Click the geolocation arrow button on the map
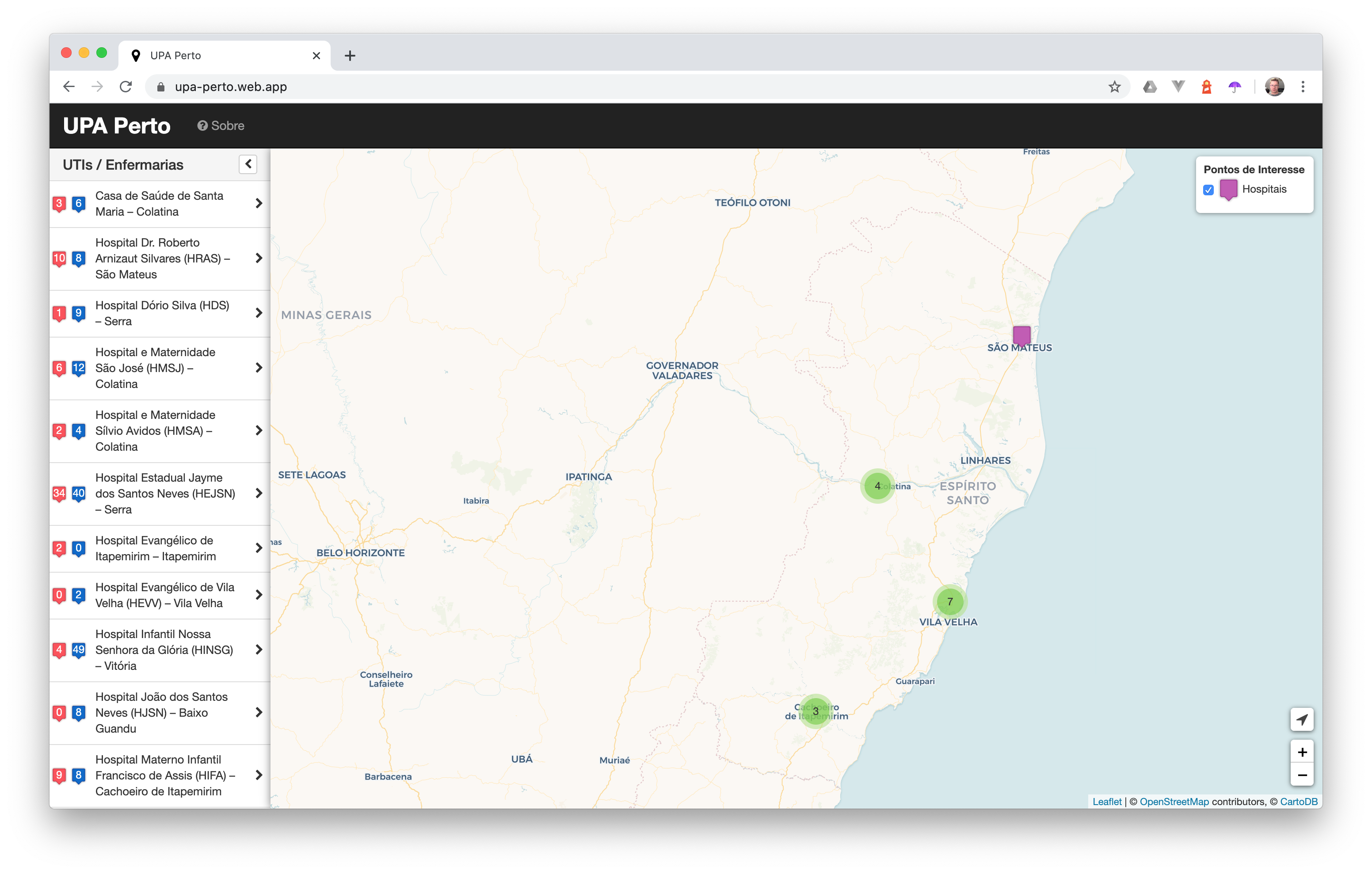 coord(1301,720)
